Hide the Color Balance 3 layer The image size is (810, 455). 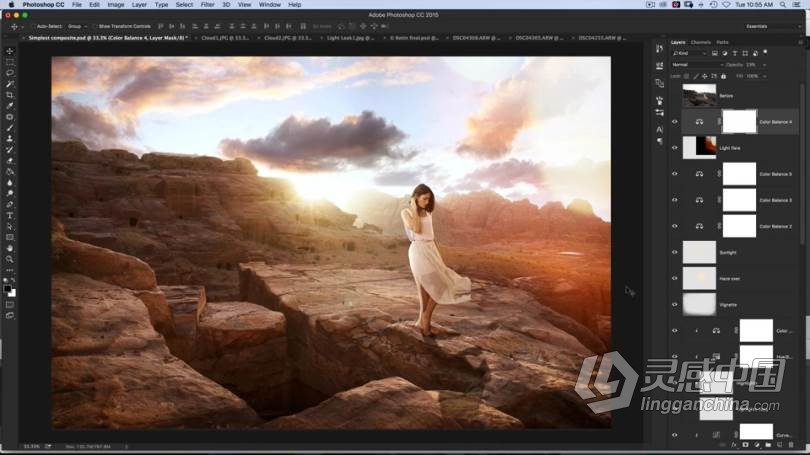pos(675,200)
